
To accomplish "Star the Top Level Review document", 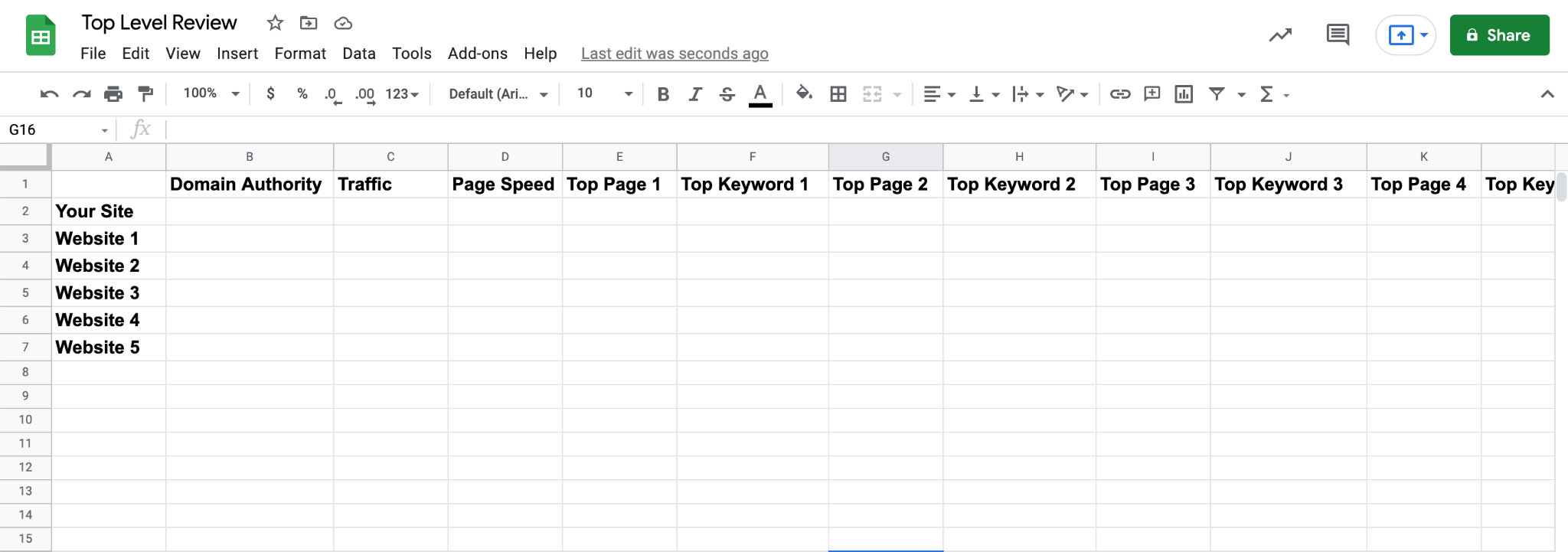I will [275, 23].
